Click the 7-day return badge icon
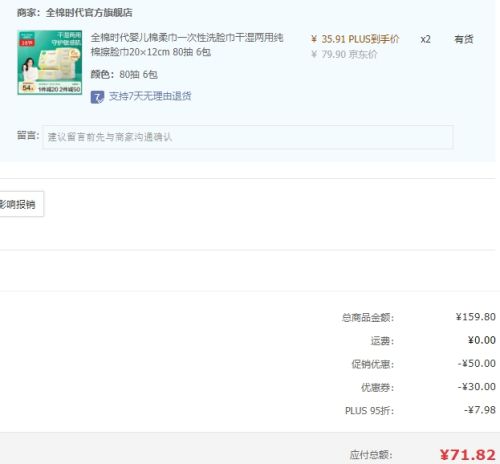Image resolution: width=500 pixels, height=464 pixels. (x=97, y=97)
